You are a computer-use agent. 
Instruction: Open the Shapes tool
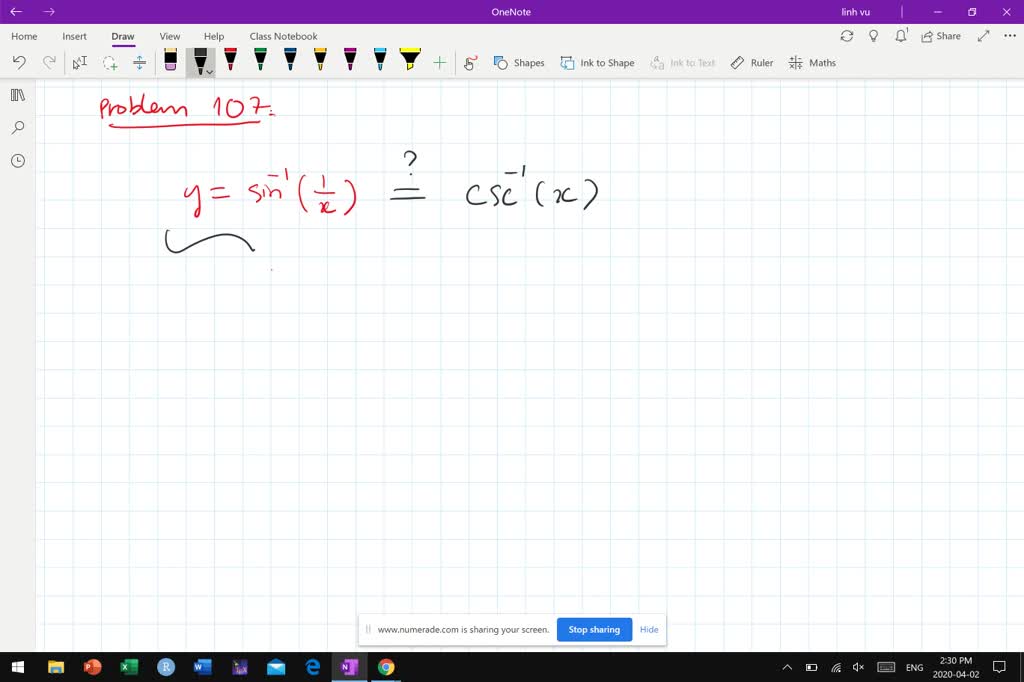tap(519, 62)
